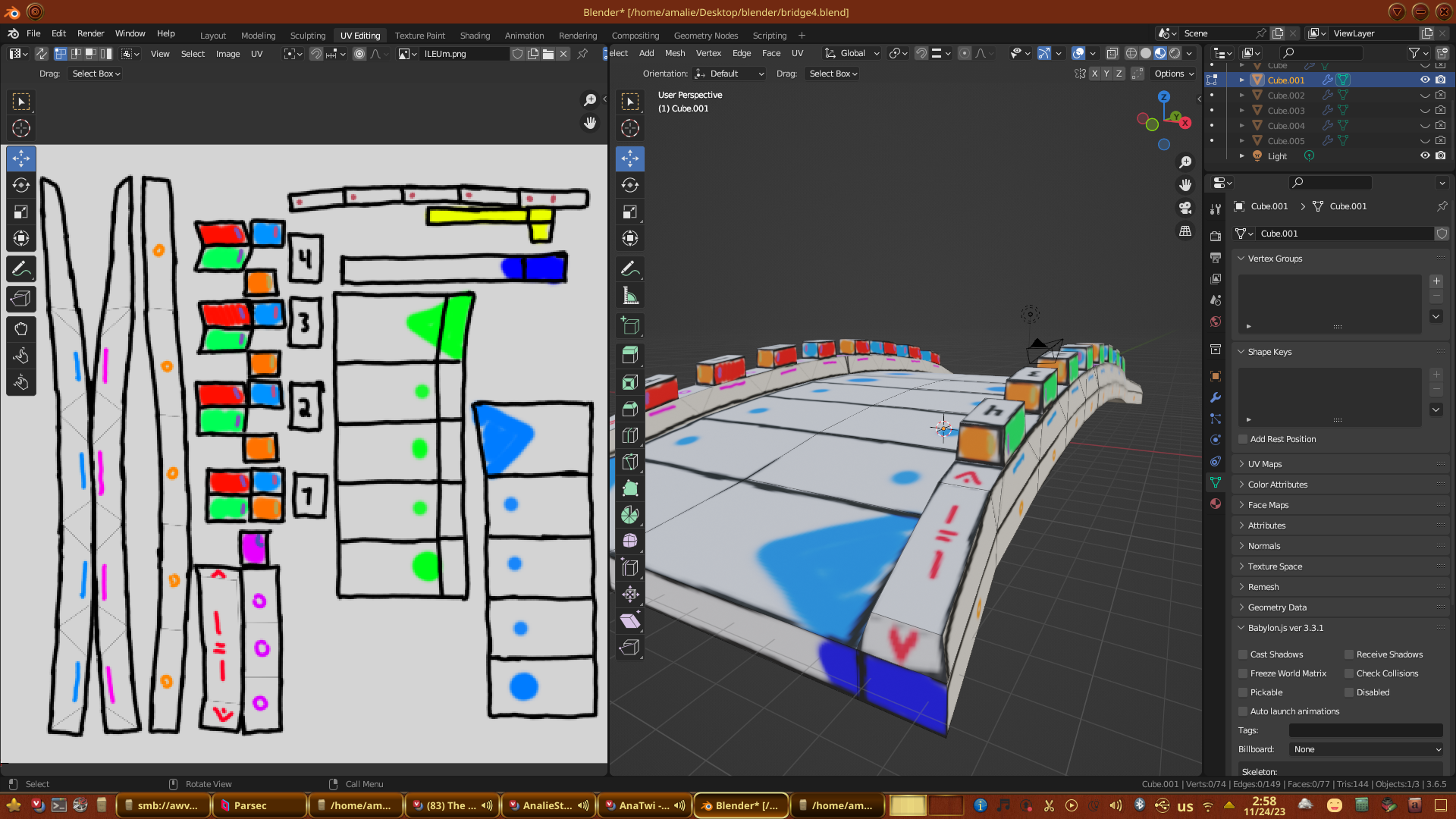Select the Knife tool in 3D viewport
This screenshot has width=1456, height=819.
(630, 462)
